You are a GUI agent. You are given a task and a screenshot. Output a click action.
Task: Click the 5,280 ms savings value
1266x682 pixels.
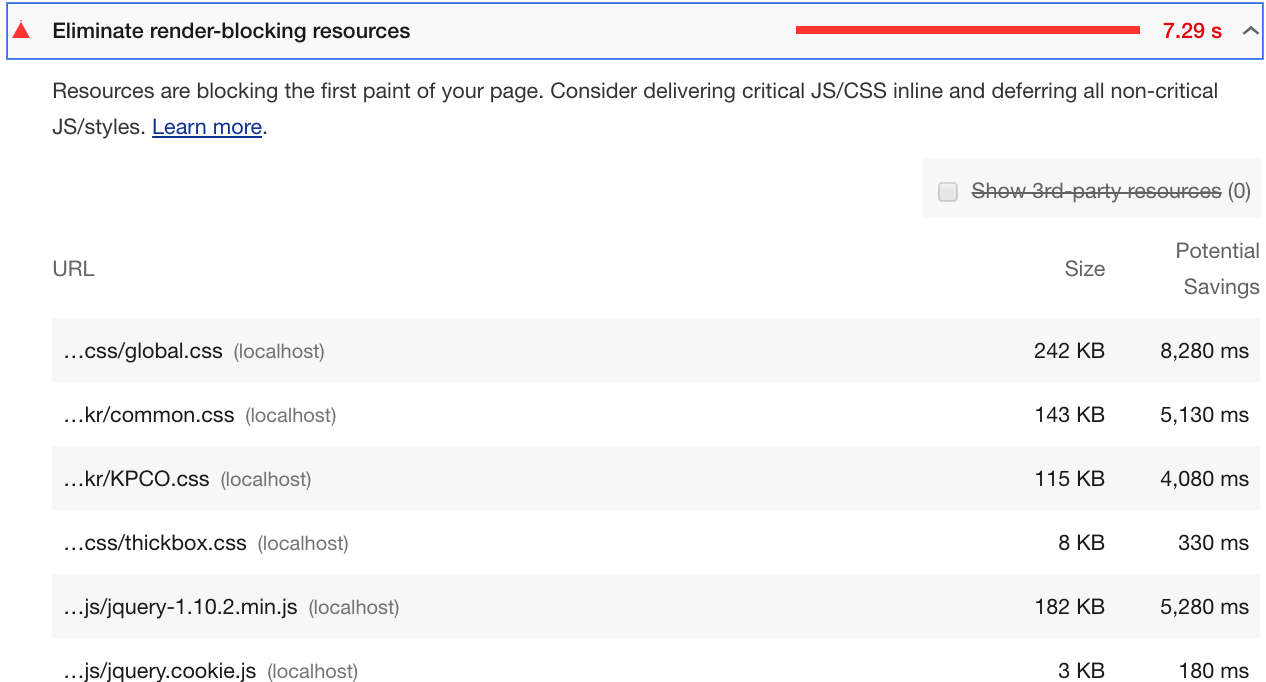1205,607
